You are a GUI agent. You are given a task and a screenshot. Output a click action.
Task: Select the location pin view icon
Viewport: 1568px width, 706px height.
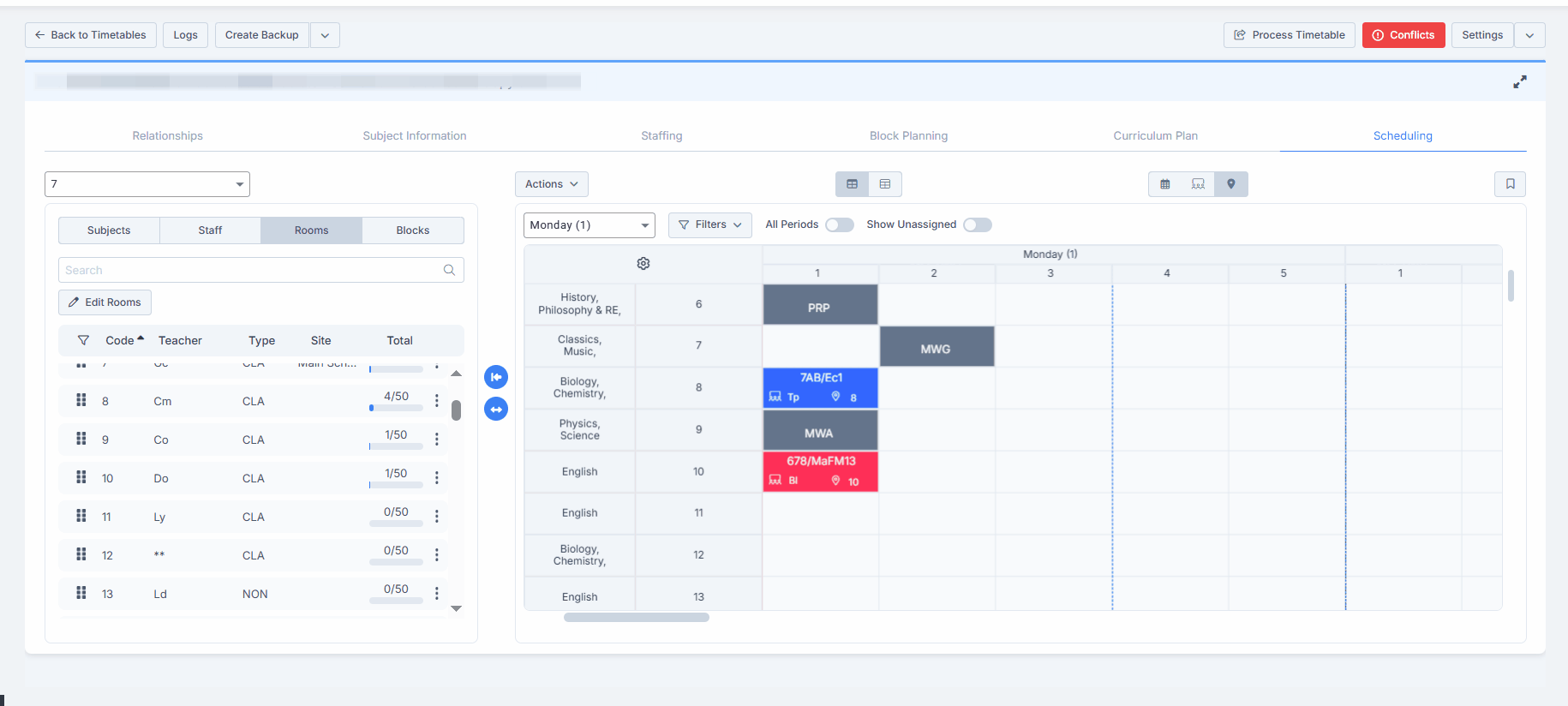pyautogui.click(x=1230, y=184)
